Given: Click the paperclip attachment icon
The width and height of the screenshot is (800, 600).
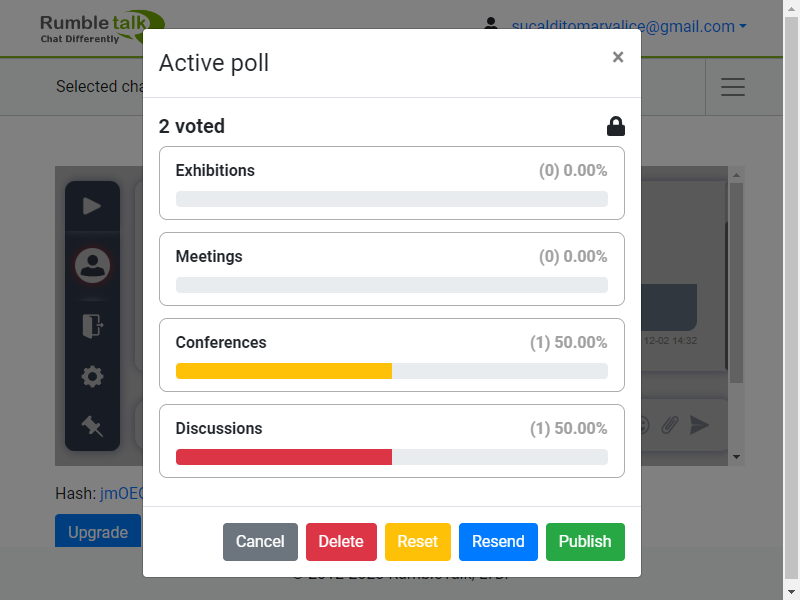Looking at the screenshot, I should click(x=670, y=425).
